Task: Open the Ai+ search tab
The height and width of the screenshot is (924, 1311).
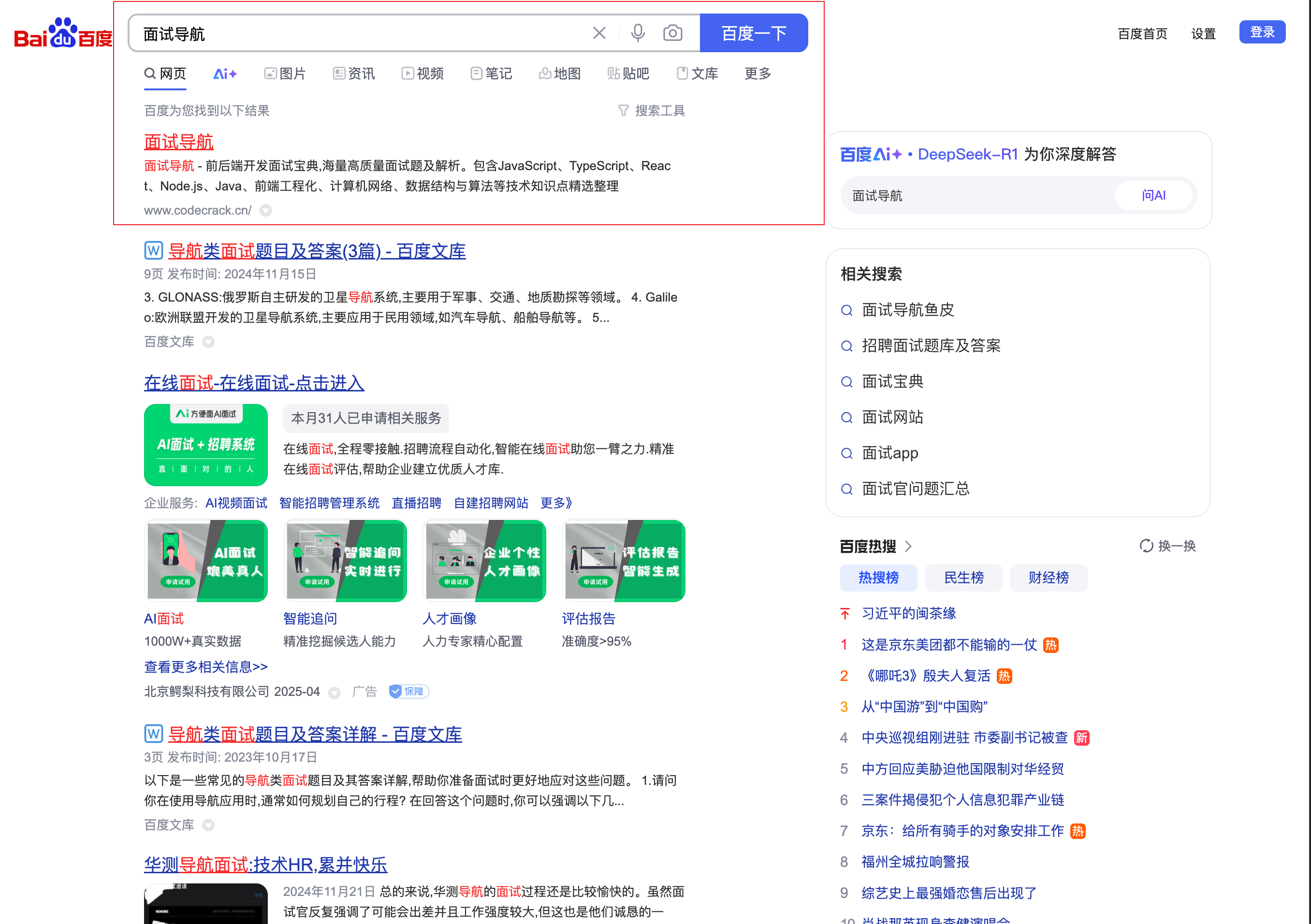Action: point(225,73)
